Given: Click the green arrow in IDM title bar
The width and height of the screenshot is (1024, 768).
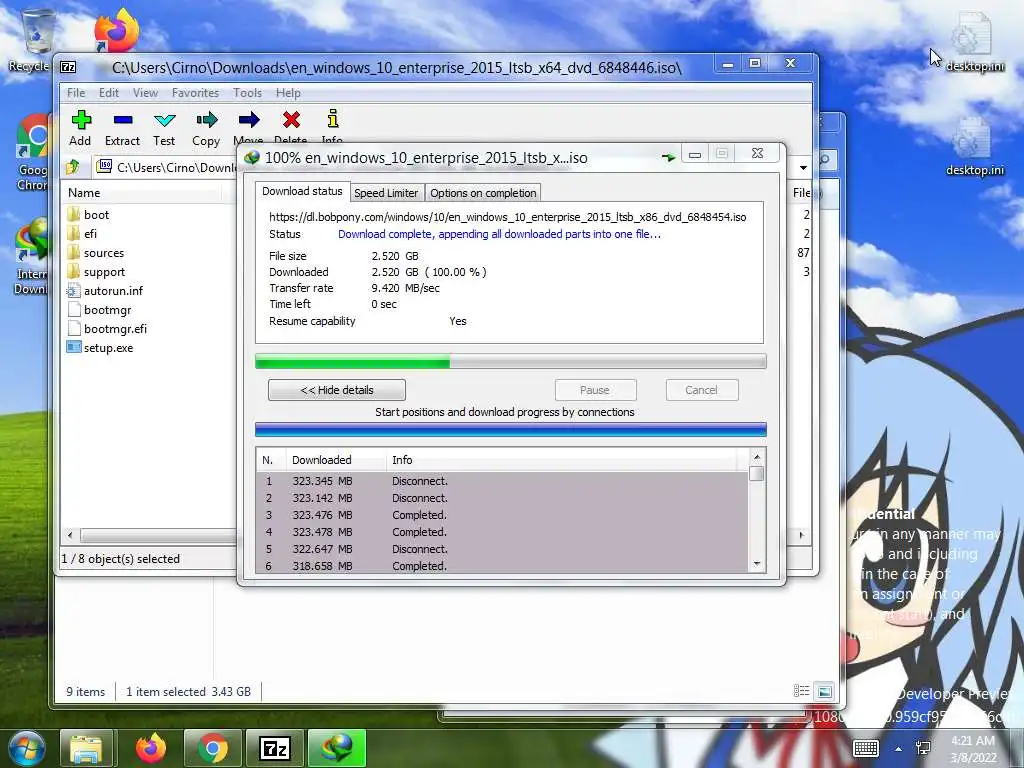Looking at the screenshot, I should tap(668, 157).
